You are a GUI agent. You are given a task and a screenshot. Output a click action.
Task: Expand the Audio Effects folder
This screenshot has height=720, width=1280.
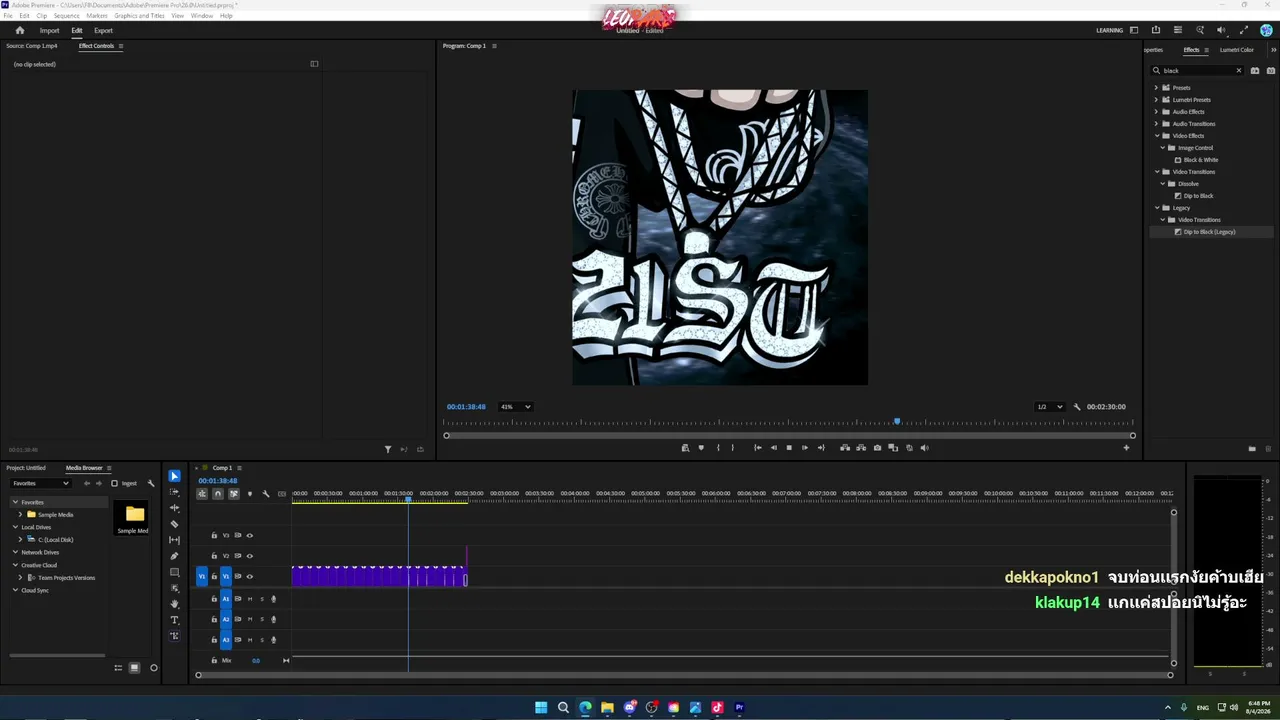click(x=1157, y=112)
